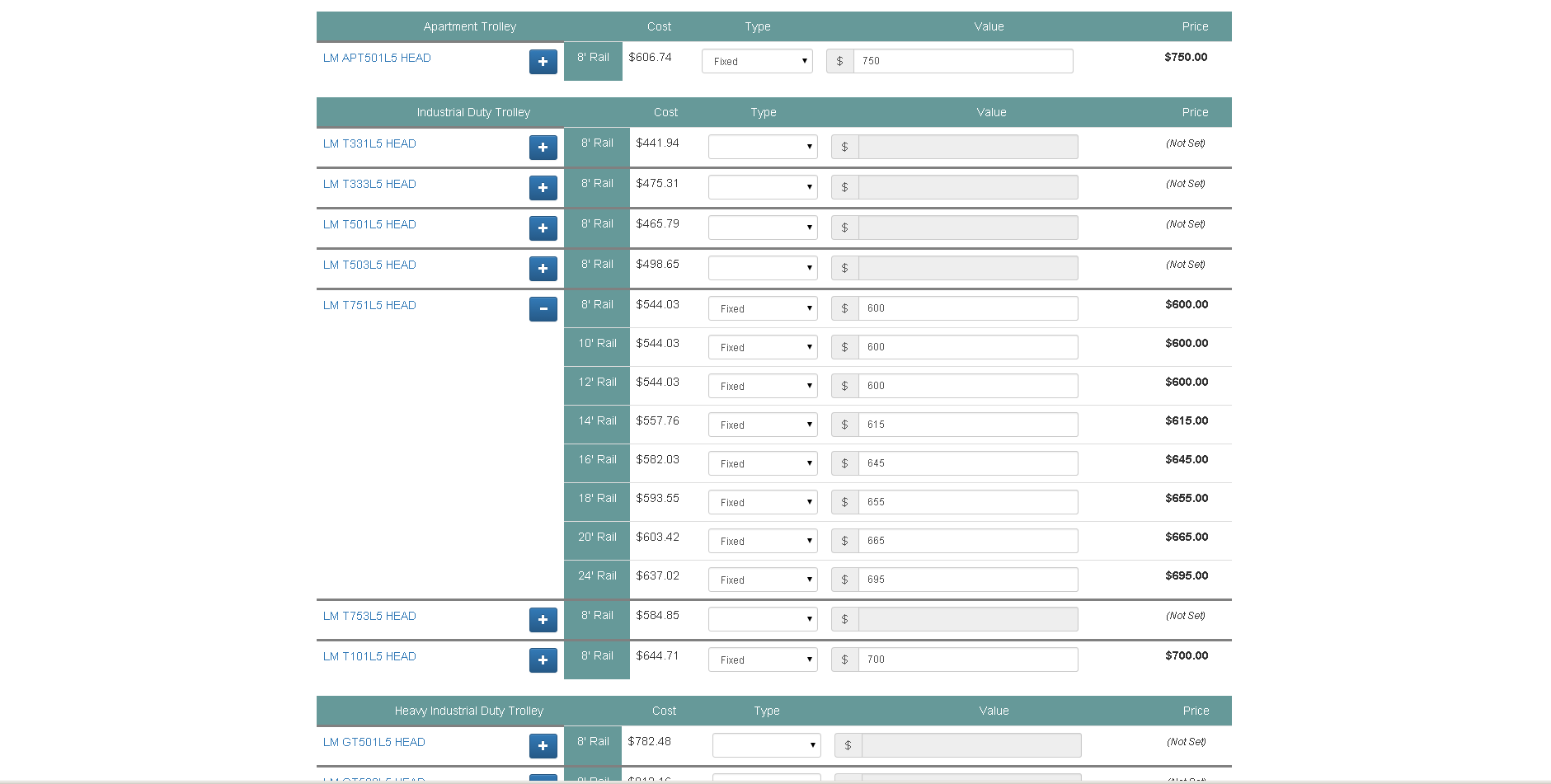Click the Industrial Duty Trolley header
This screenshot has width=1551, height=784.
pos(473,112)
